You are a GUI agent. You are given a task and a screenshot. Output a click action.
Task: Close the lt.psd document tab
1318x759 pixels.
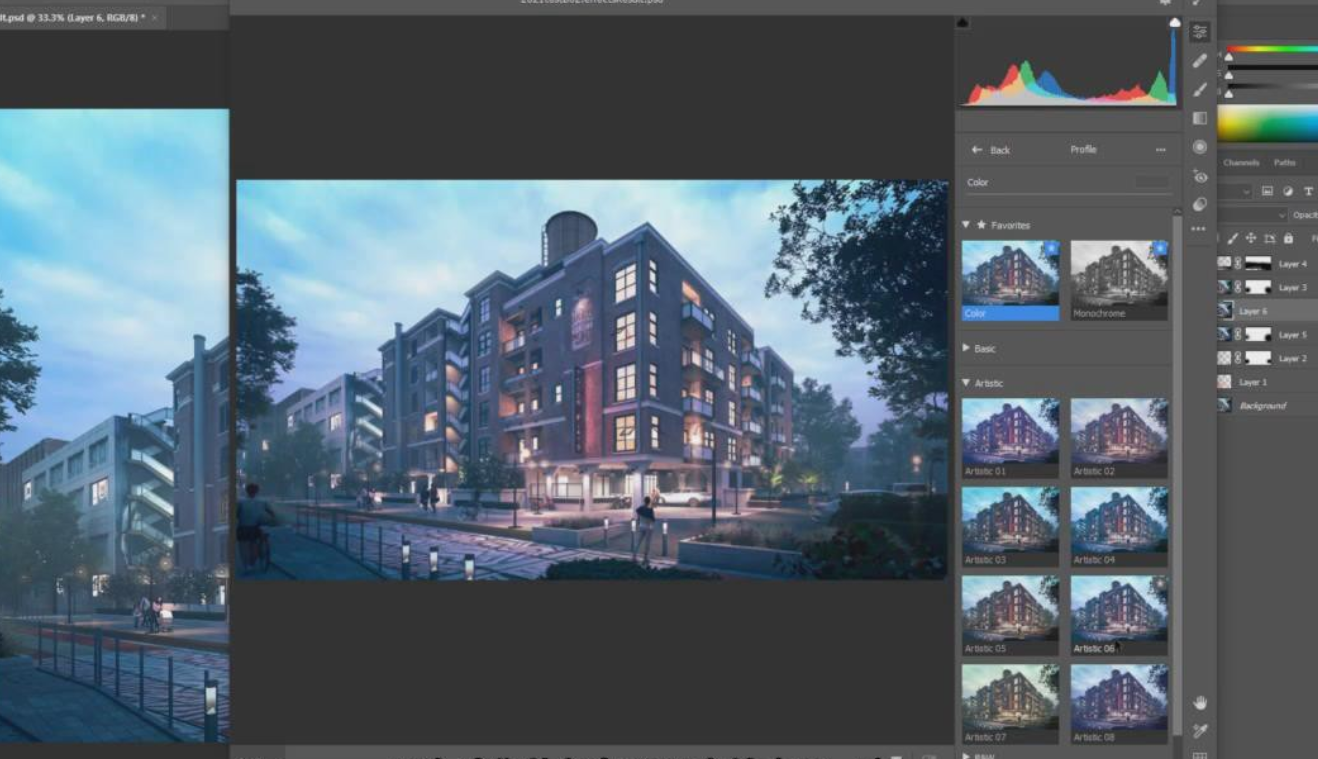click(x=155, y=18)
